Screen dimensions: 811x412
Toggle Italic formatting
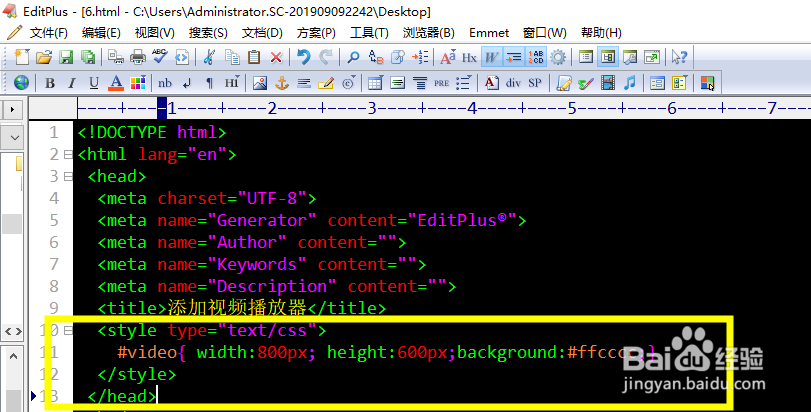[72, 82]
